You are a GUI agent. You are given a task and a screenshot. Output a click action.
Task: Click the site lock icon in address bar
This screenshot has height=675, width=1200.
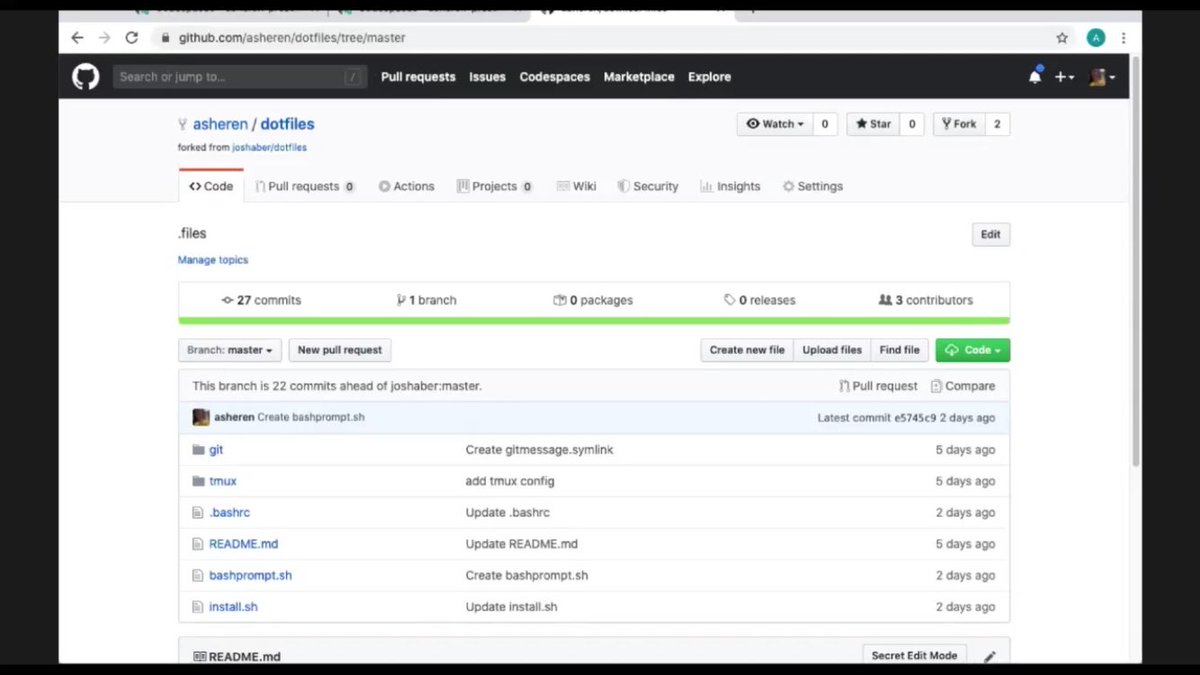coord(166,38)
